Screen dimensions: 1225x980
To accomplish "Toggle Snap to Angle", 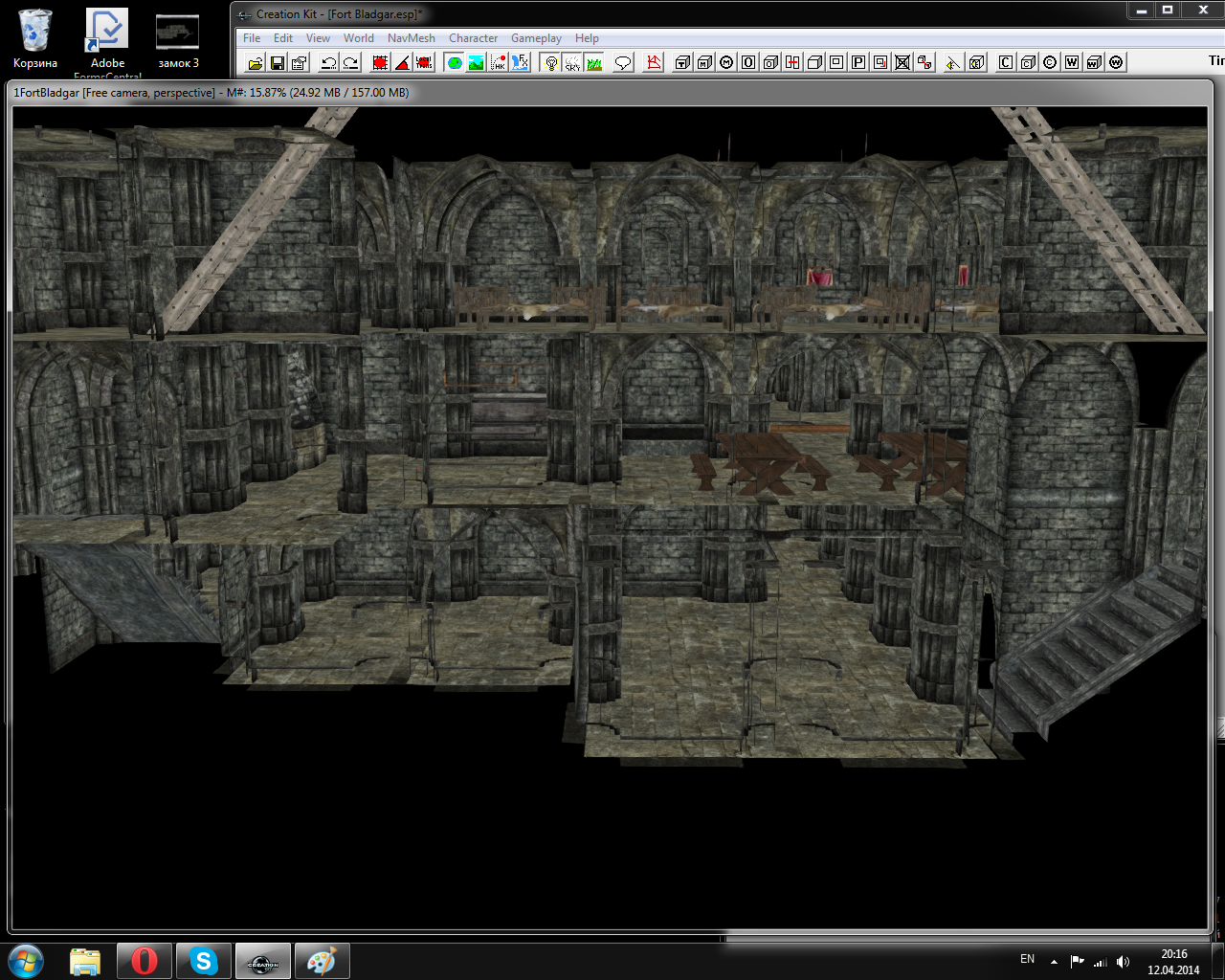I will coord(402,62).
